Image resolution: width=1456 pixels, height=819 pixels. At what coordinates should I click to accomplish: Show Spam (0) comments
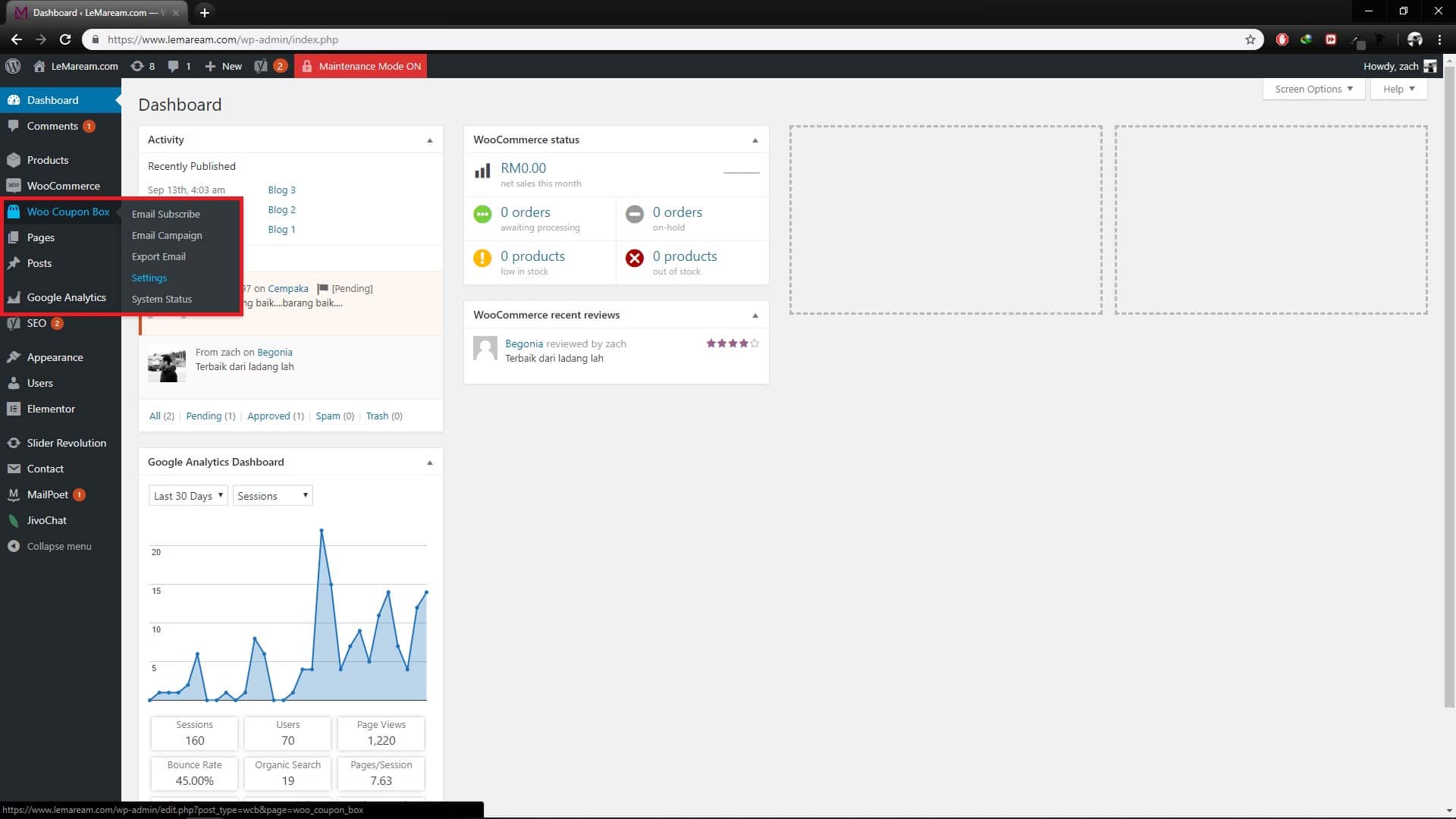334,416
